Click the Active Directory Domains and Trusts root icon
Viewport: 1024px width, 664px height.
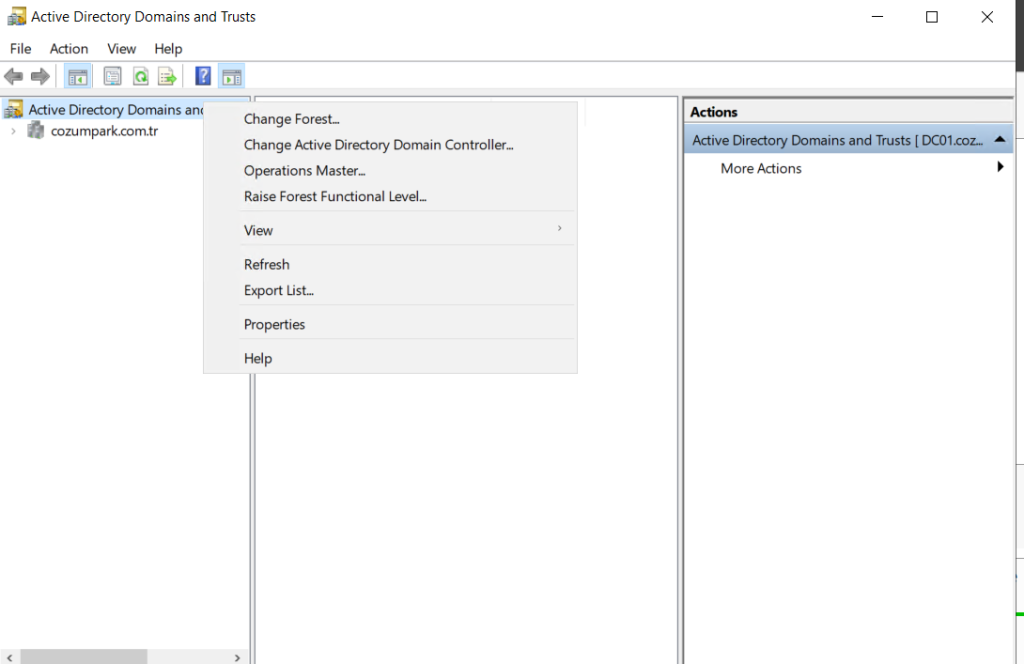[14, 110]
